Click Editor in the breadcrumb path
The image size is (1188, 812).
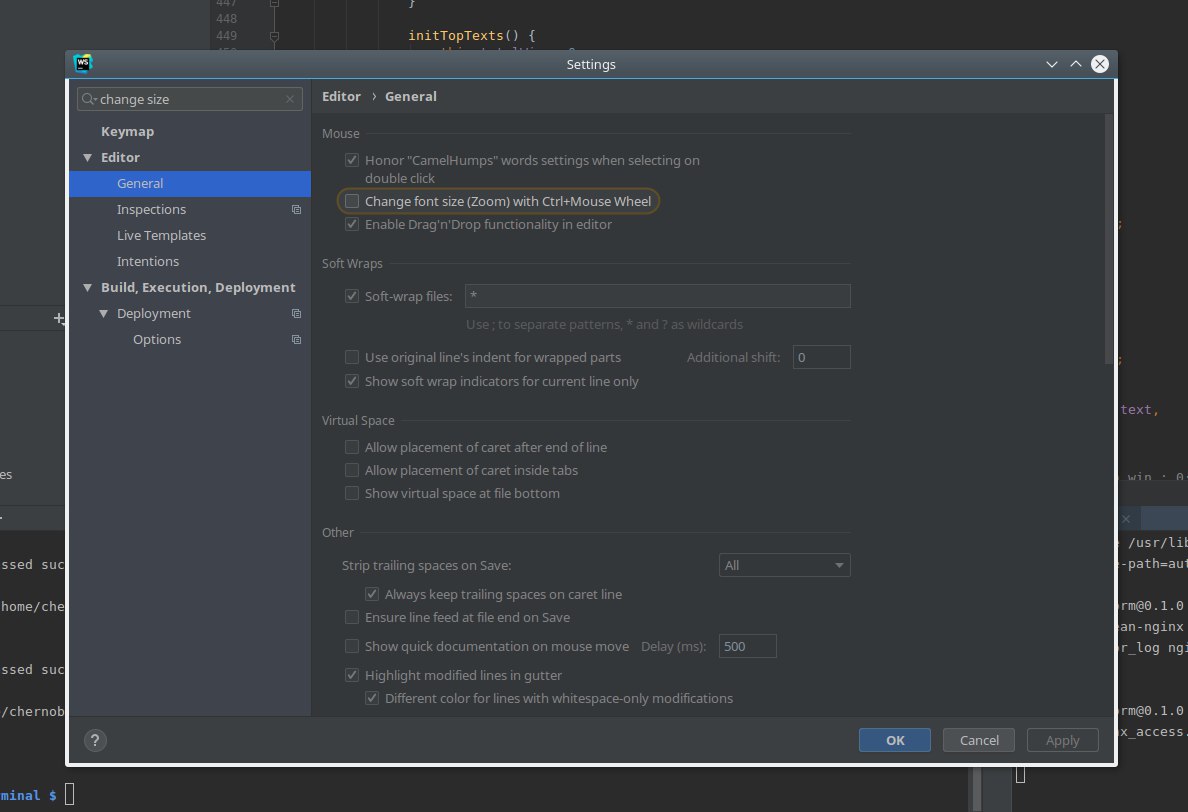point(341,96)
